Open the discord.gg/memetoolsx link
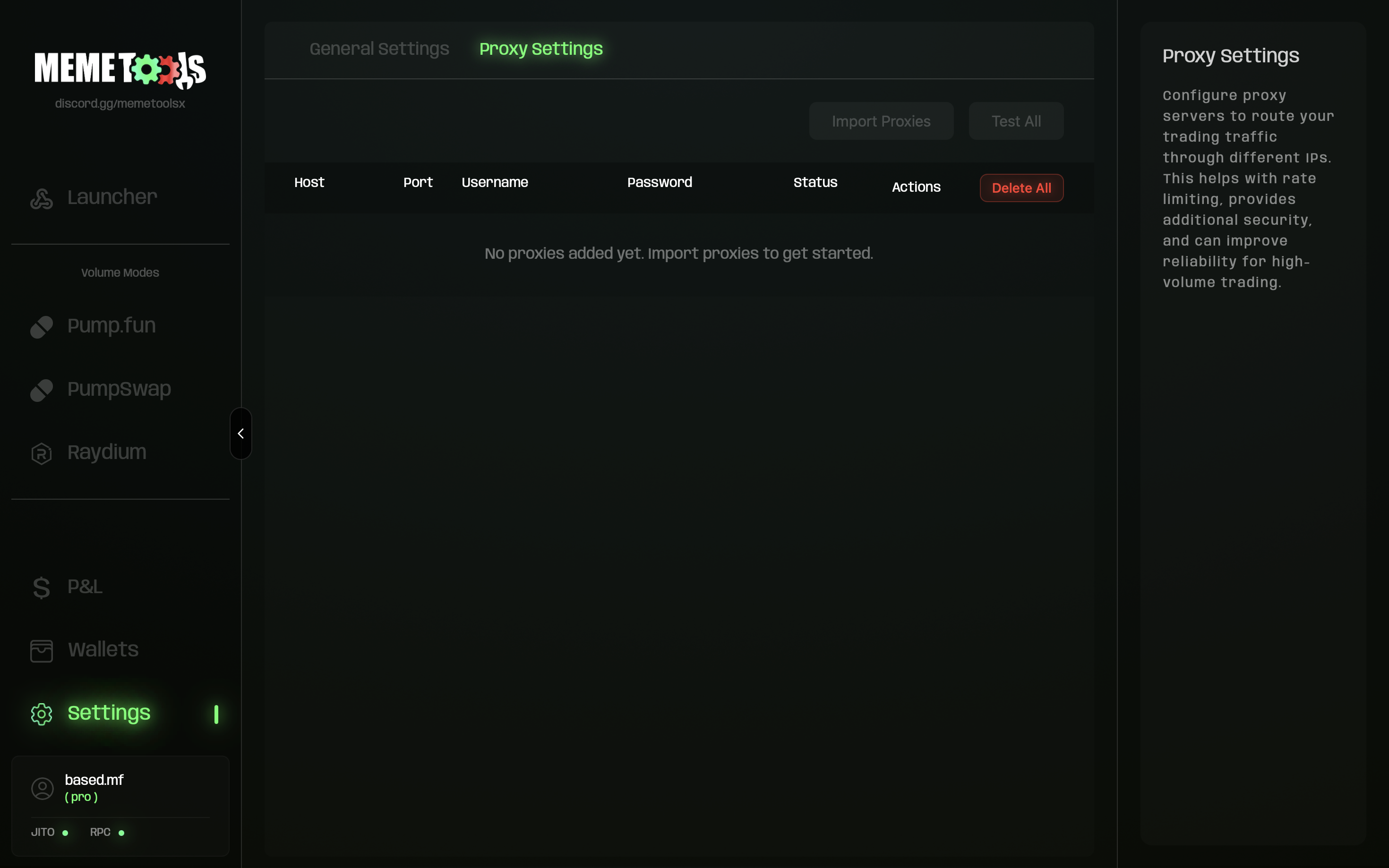This screenshot has height=868, width=1389. [x=120, y=103]
